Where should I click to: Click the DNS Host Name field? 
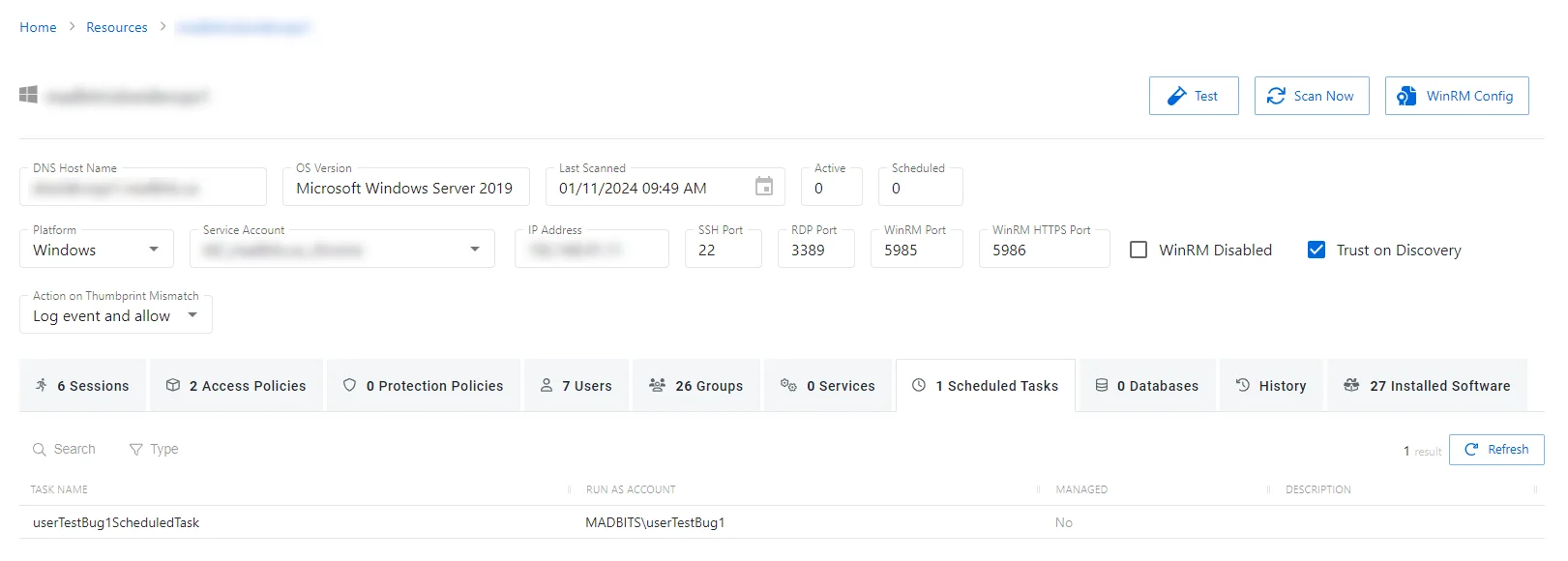tap(143, 187)
